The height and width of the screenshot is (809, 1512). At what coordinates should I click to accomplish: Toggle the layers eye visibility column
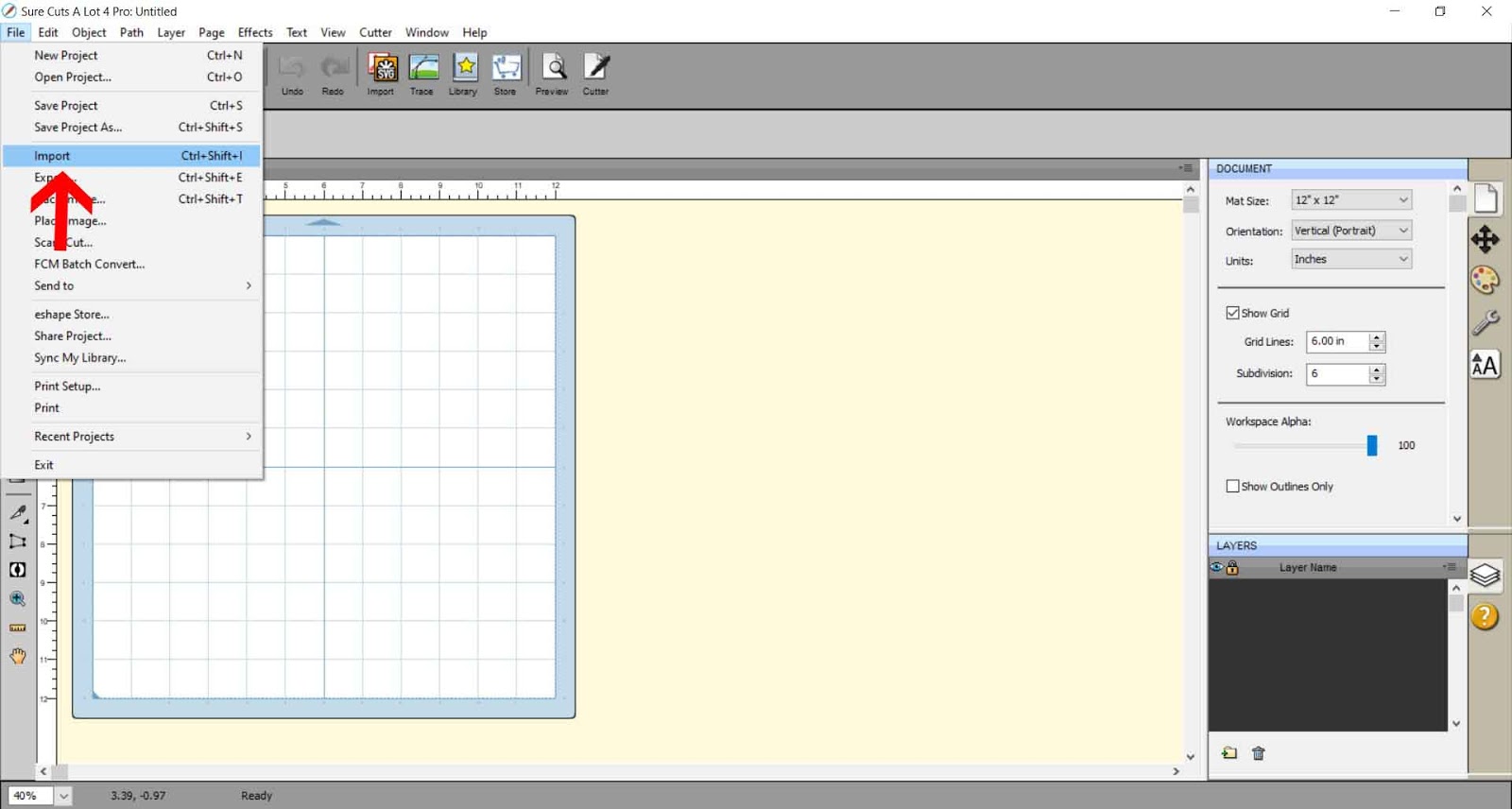coord(1217,567)
